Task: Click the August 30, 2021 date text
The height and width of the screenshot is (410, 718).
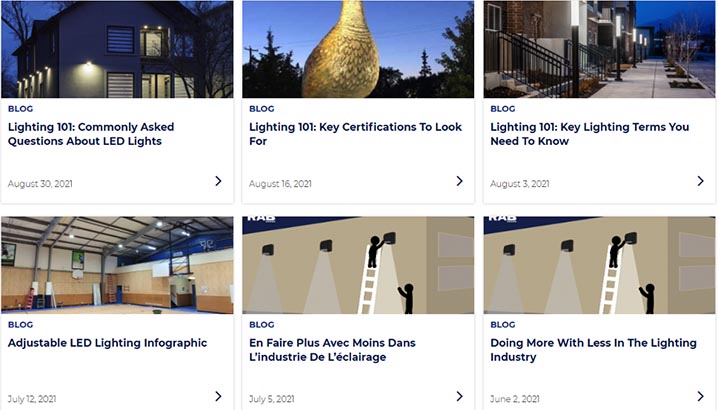Action: [40, 184]
